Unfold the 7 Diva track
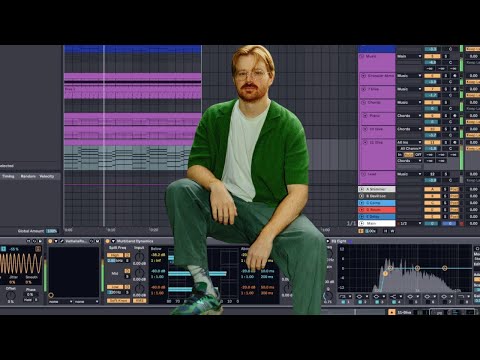Screen dimensions: 480x360 (x=364, y=89)
